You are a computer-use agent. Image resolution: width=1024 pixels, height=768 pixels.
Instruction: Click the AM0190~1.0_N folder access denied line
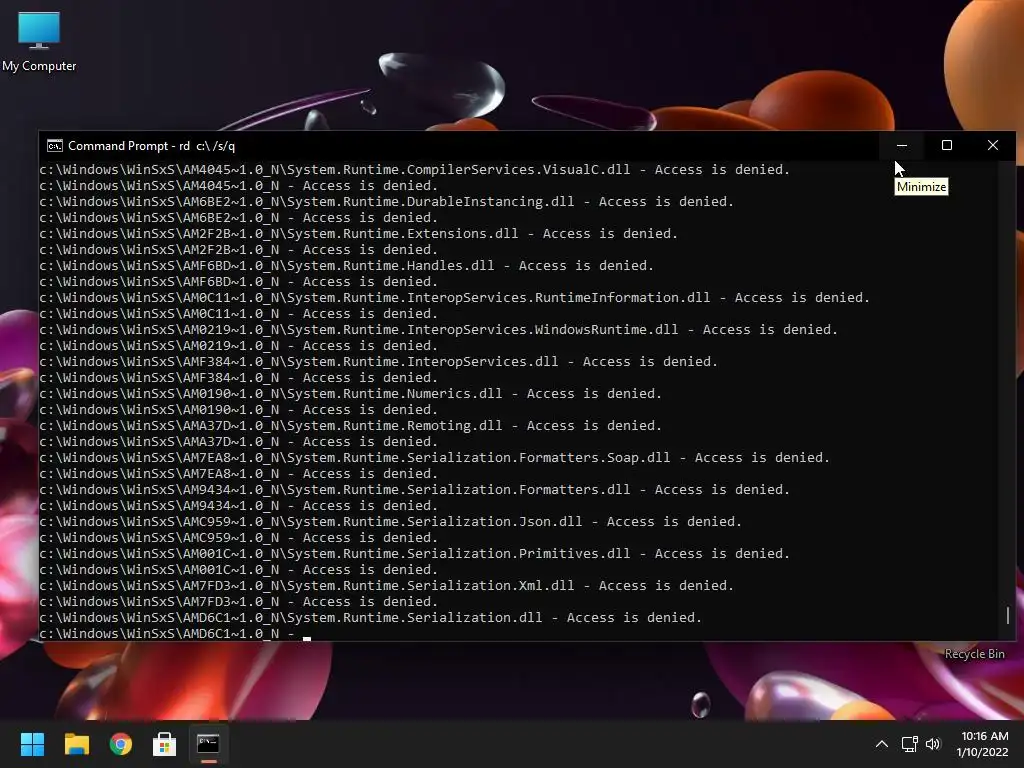[239, 409]
